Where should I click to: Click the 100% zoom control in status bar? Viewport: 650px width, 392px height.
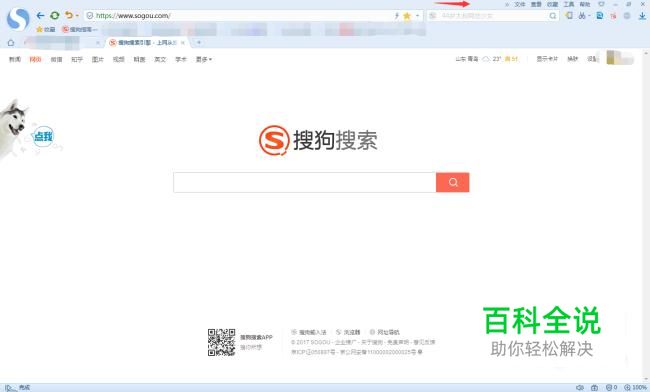pyautogui.click(x=635, y=387)
